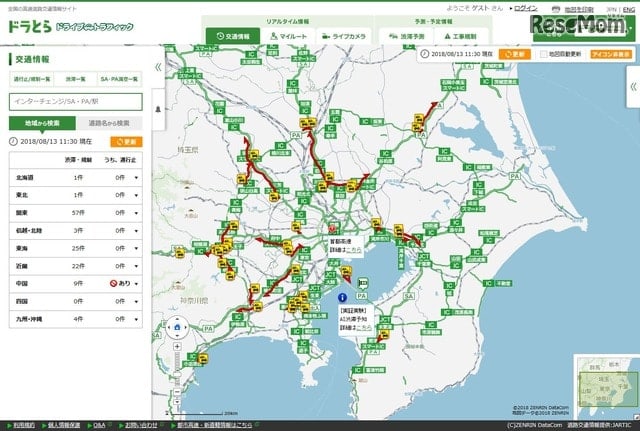Image resolution: width=640 pixels, height=431 pixels.
Task: Open the 利用規約 footer link
Action: click(x=24, y=426)
